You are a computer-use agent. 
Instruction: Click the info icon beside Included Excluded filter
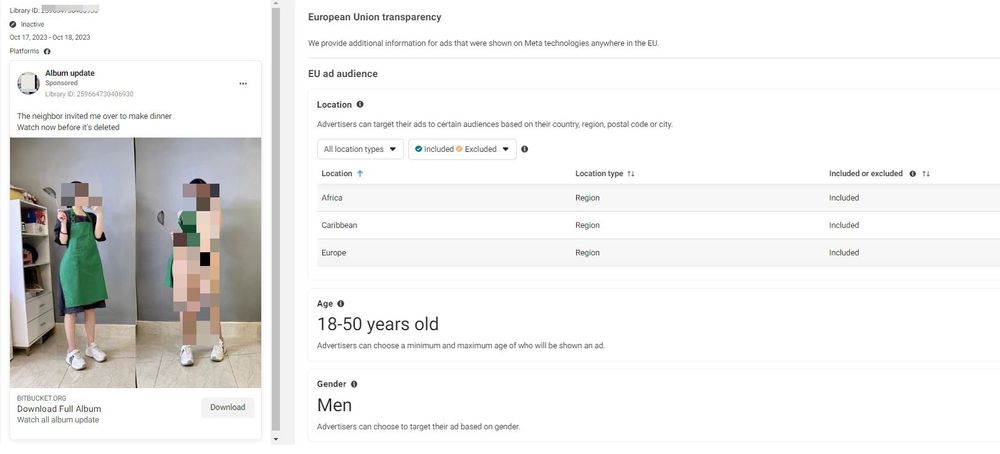point(525,149)
